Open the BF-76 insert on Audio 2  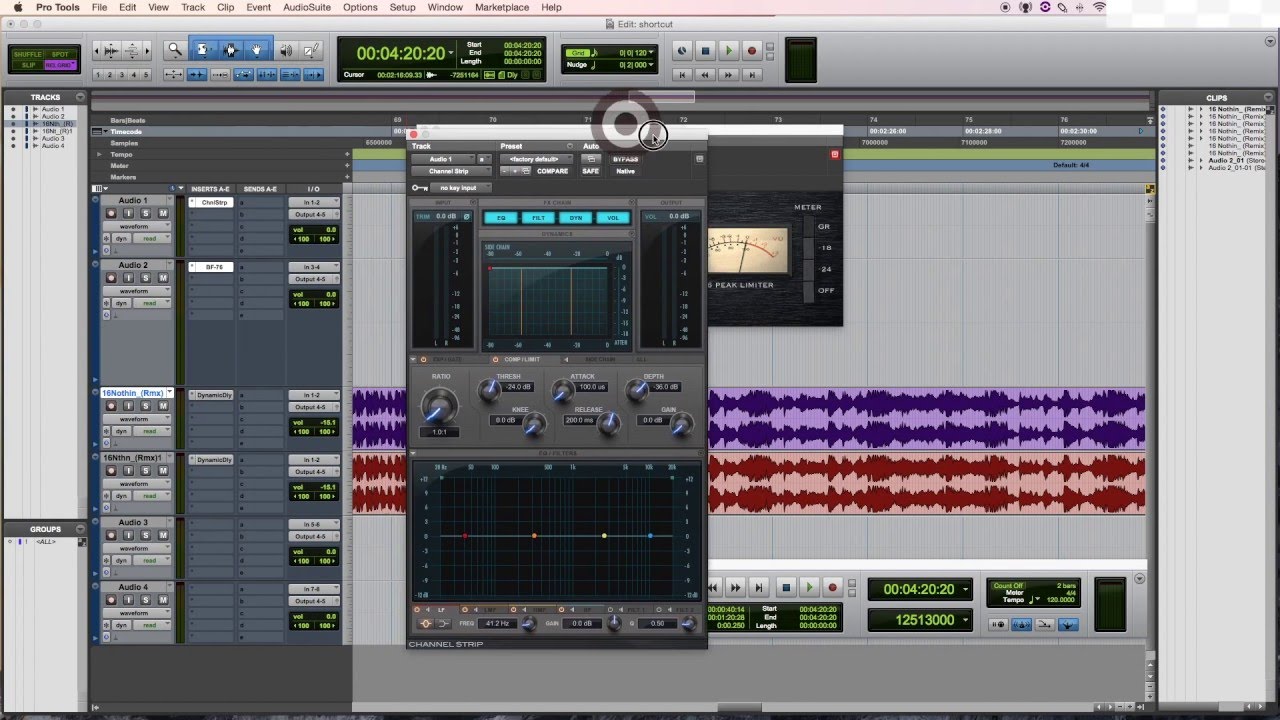click(215, 267)
